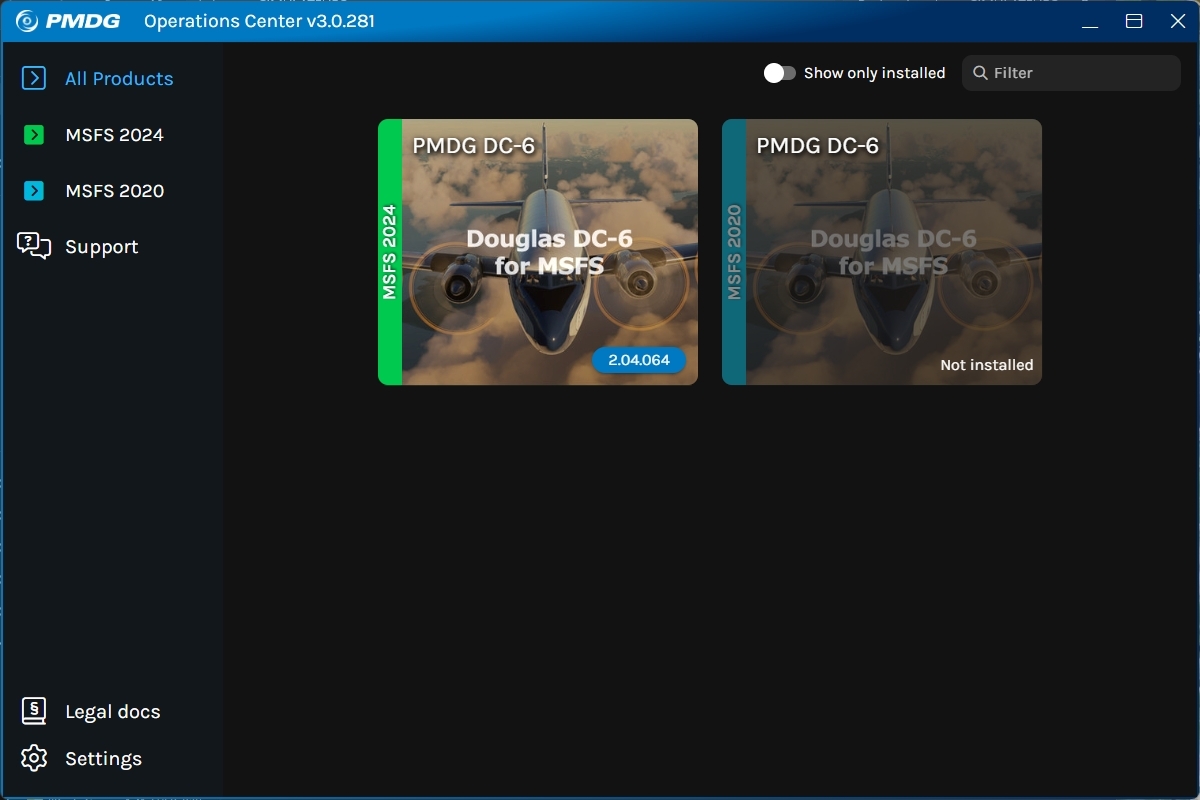Click the green MSFS 2024 sidebar icon
The width and height of the screenshot is (1200, 800).
click(34, 135)
